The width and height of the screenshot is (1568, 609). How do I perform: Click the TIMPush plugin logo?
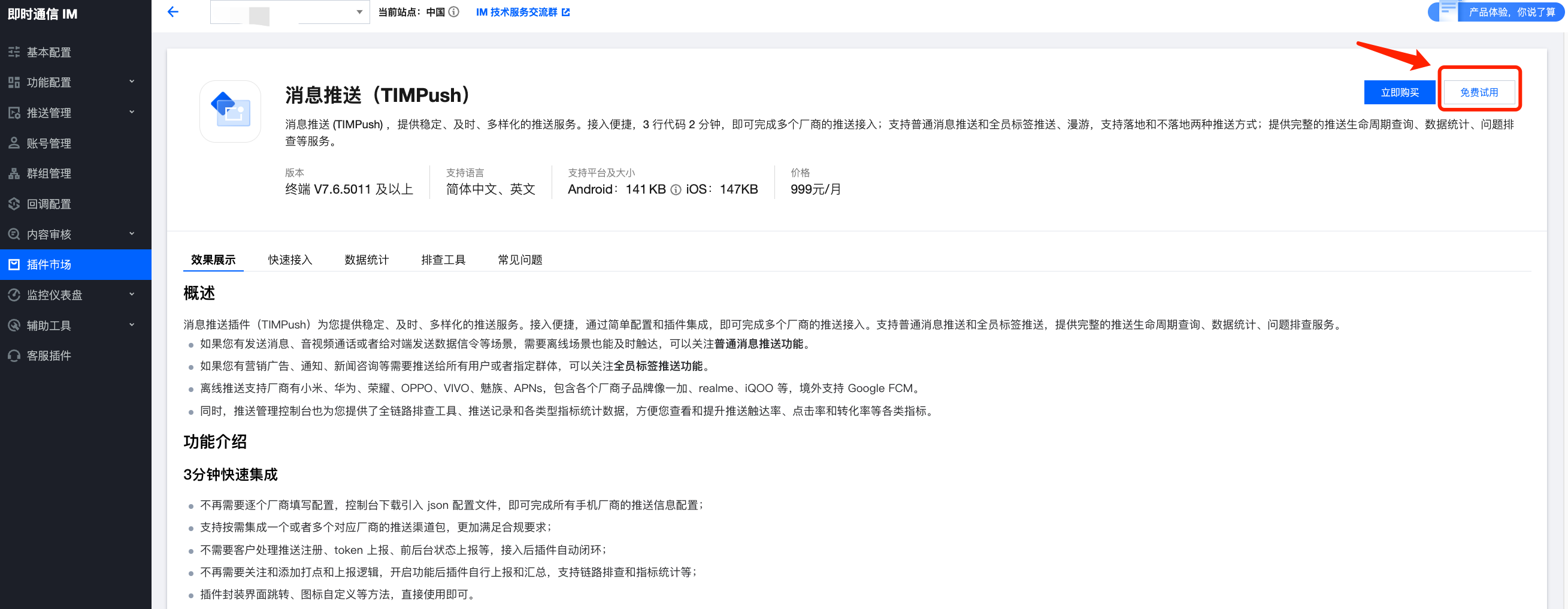[231, 111]
